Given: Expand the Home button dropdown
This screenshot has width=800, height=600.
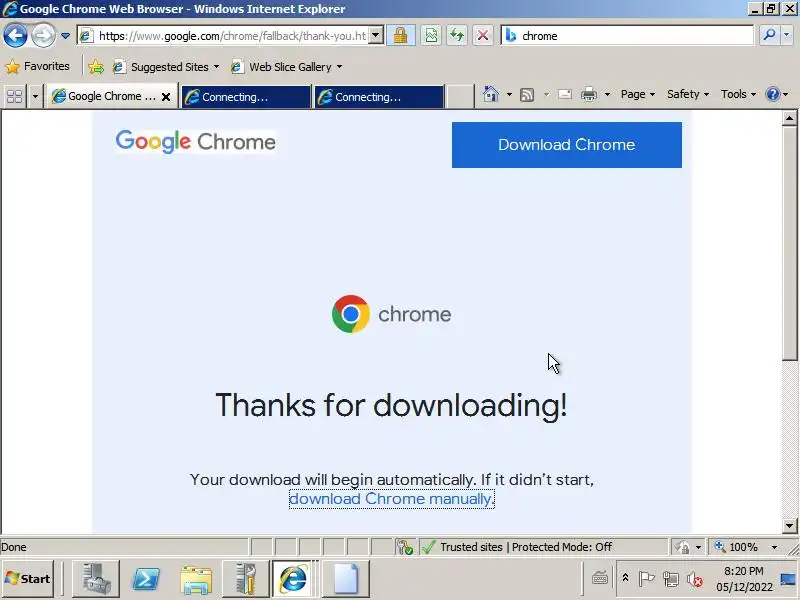Looking at the screenshot, I should tap(509, 94).
